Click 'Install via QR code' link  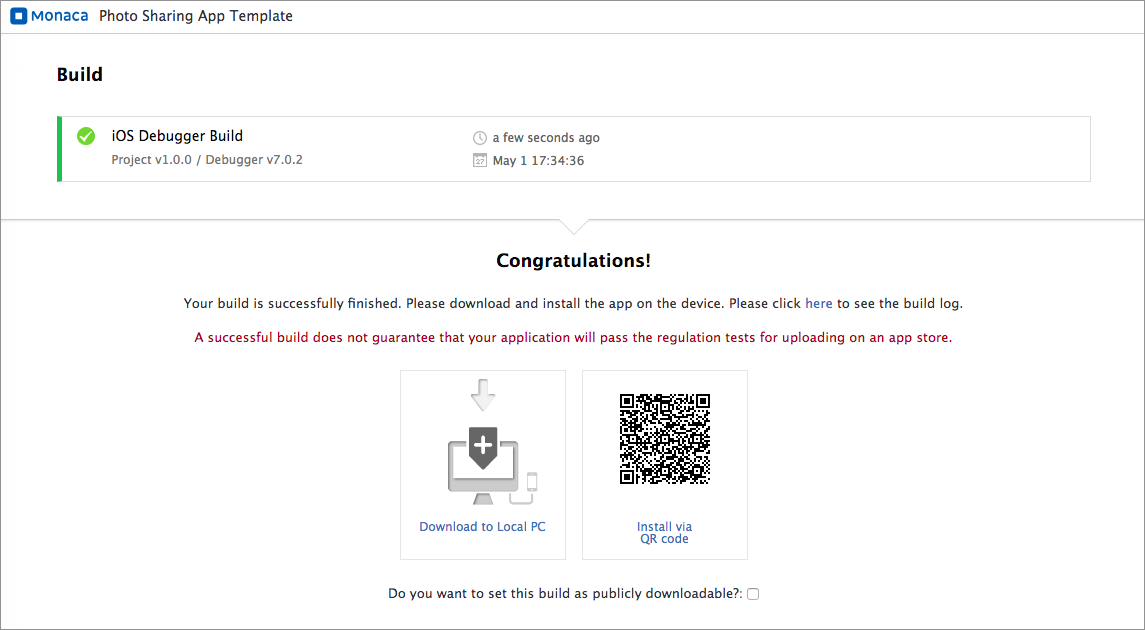664,533
